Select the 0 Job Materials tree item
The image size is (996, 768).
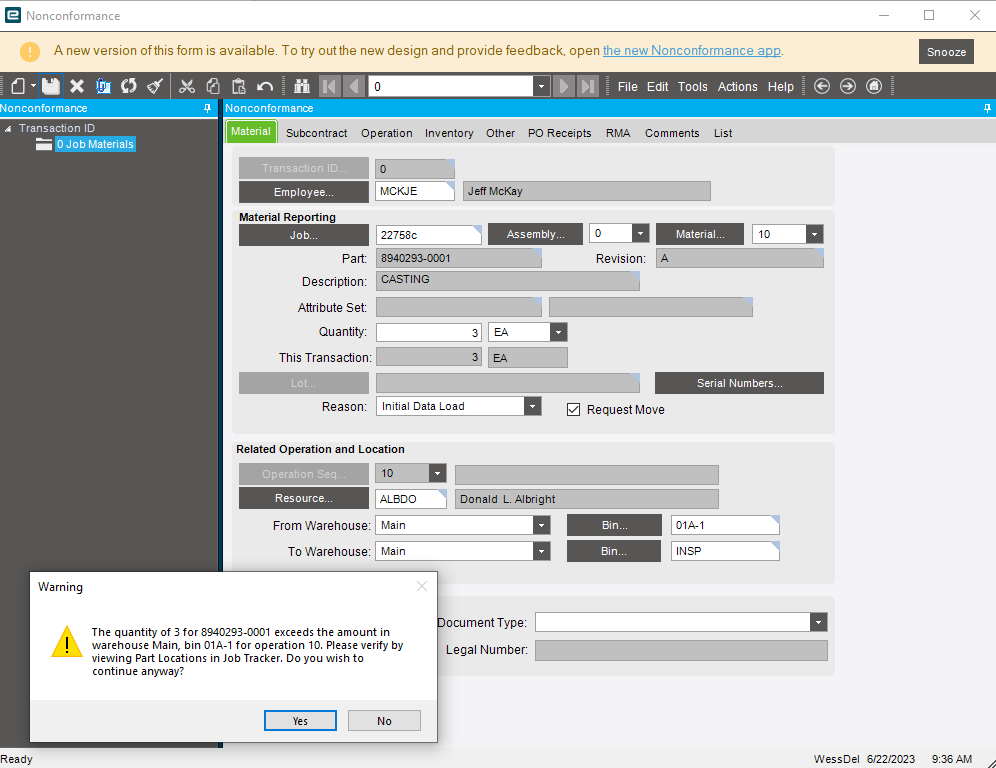pyautogui.click(x=95, y=144)
